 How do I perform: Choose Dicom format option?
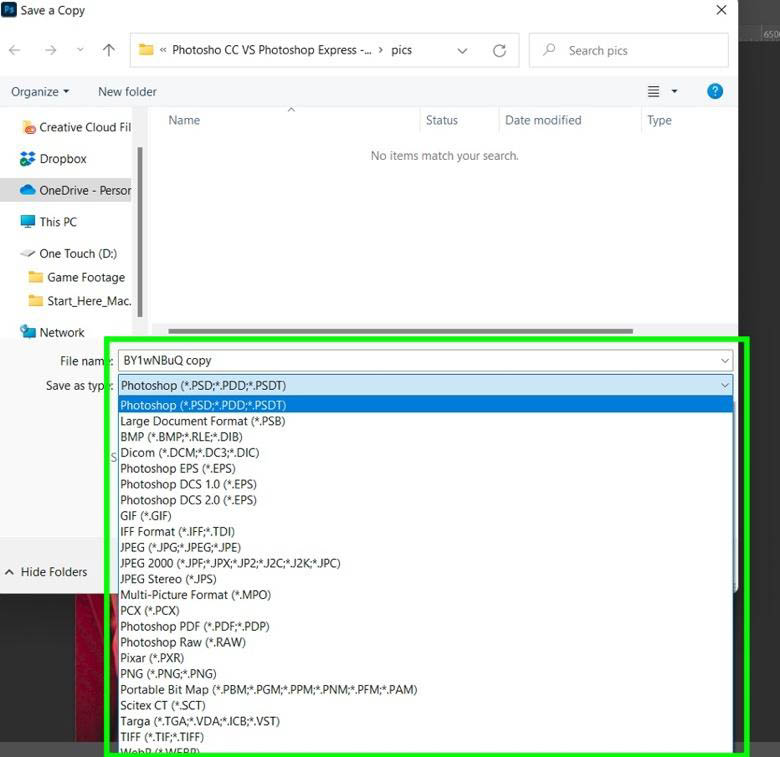pyautogui.click(x=425, y=453)
